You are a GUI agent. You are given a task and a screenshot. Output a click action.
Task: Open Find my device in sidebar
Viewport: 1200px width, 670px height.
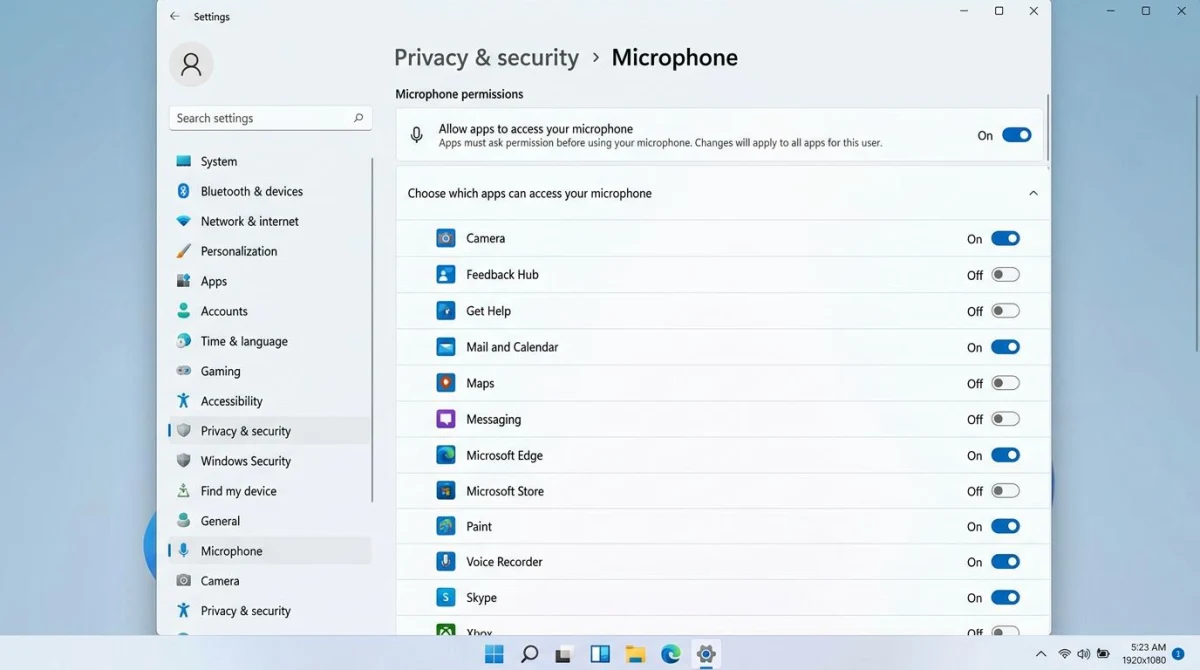(x=270, y=491)
